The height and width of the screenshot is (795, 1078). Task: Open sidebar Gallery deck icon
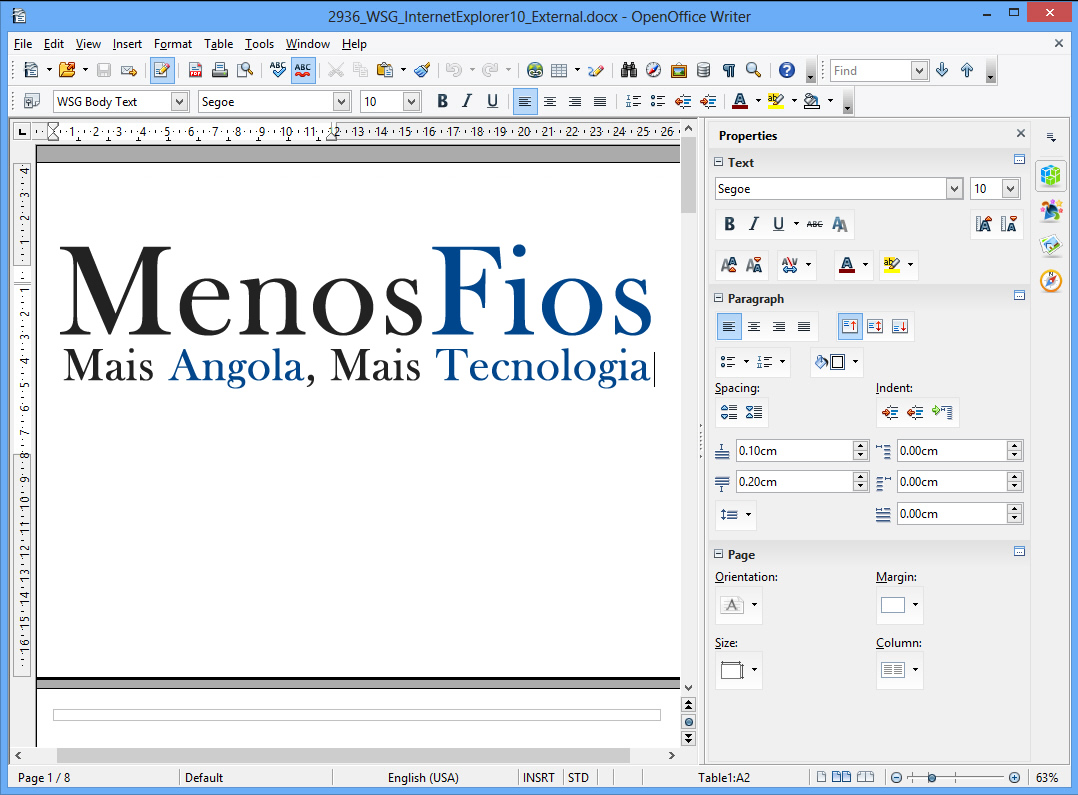[1050, 246]
